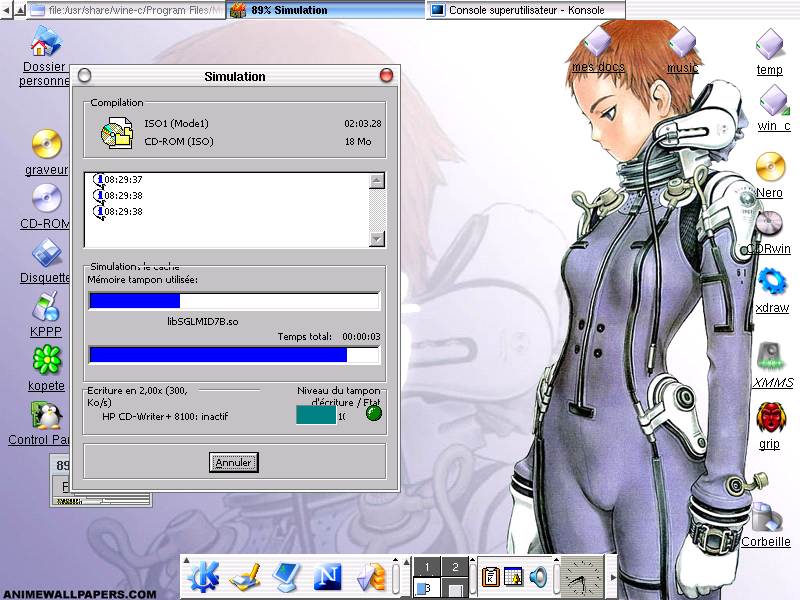Click the up arrow left of the pager
This screenshot has height=600, width=800.
pos(407,561)
